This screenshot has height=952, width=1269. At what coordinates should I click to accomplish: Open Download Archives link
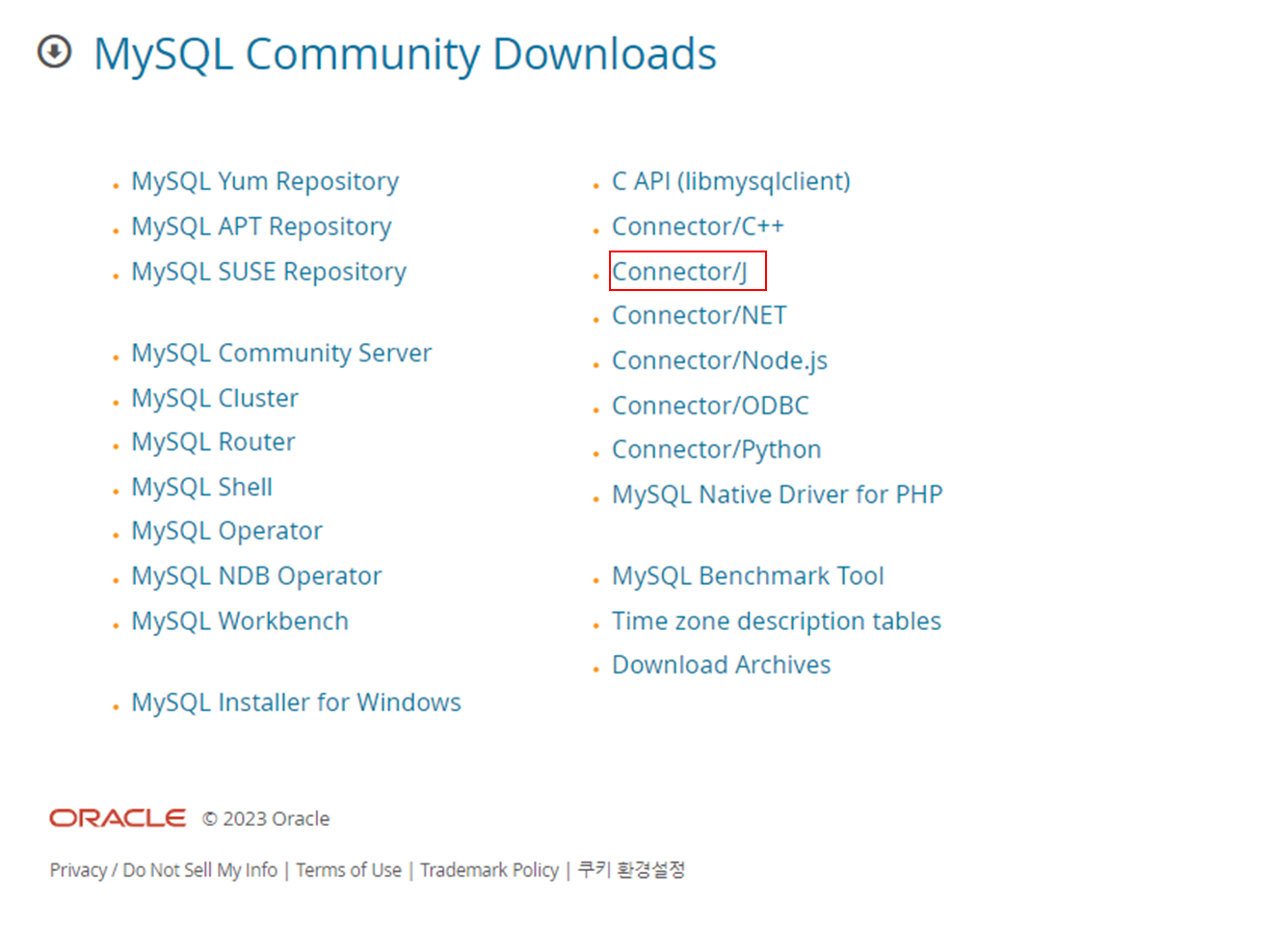tap(721, 665)
